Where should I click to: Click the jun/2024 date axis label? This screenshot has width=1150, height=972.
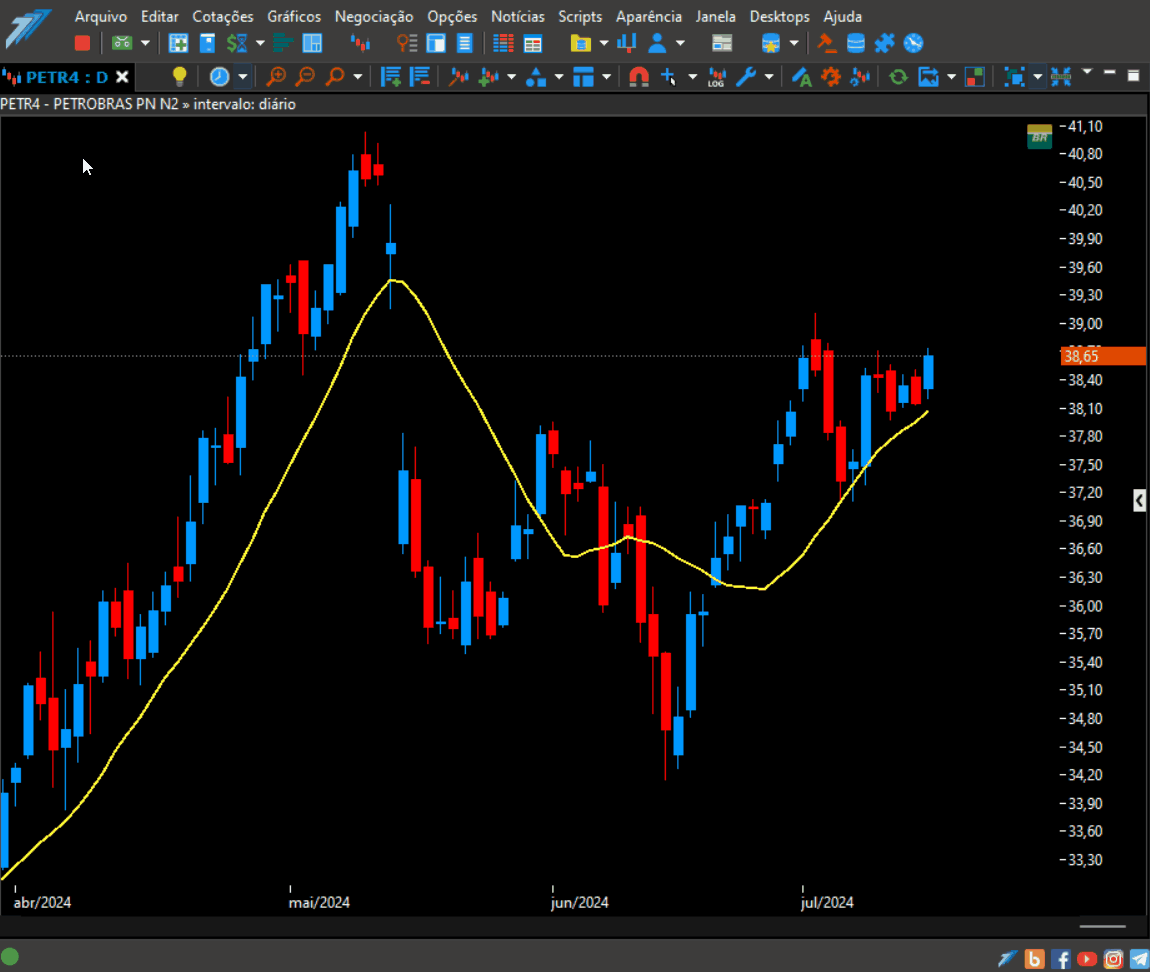[x=579, y=902]
